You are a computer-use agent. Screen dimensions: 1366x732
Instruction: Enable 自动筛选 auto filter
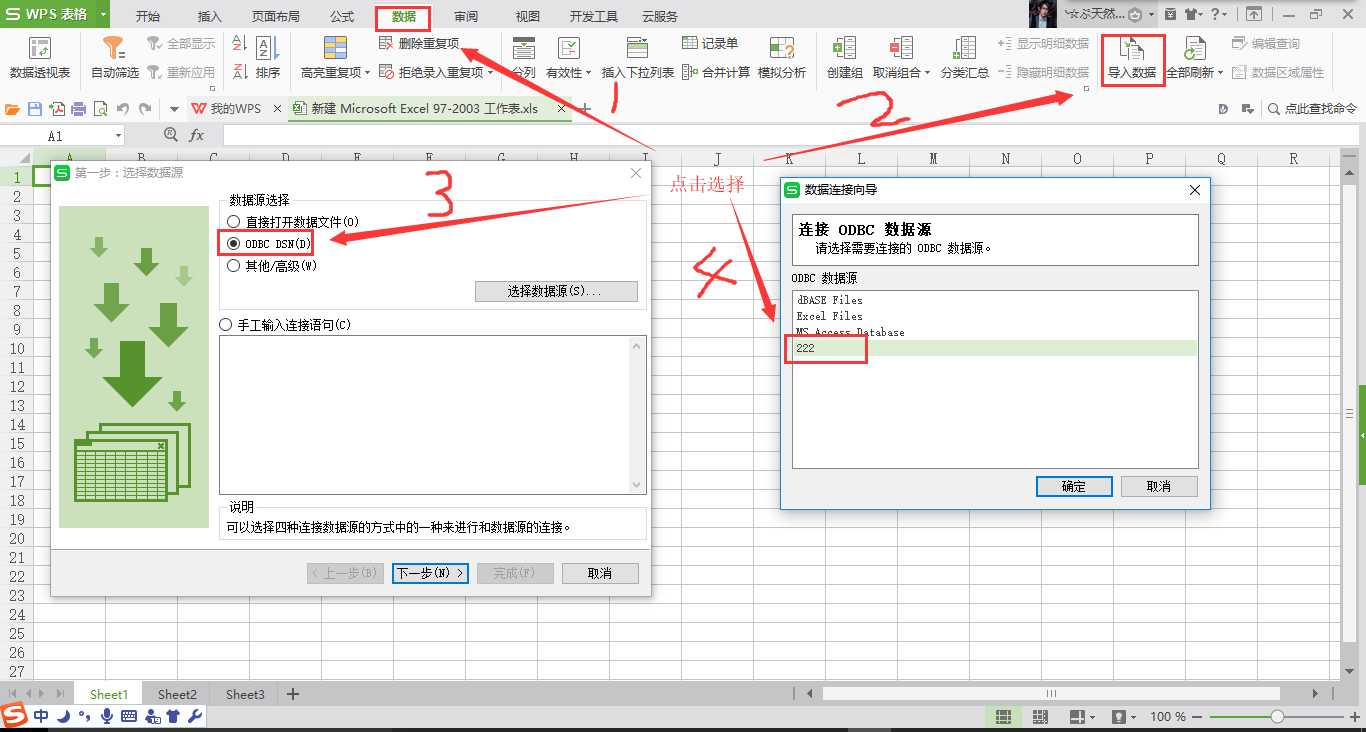click(x=116, y=59)
